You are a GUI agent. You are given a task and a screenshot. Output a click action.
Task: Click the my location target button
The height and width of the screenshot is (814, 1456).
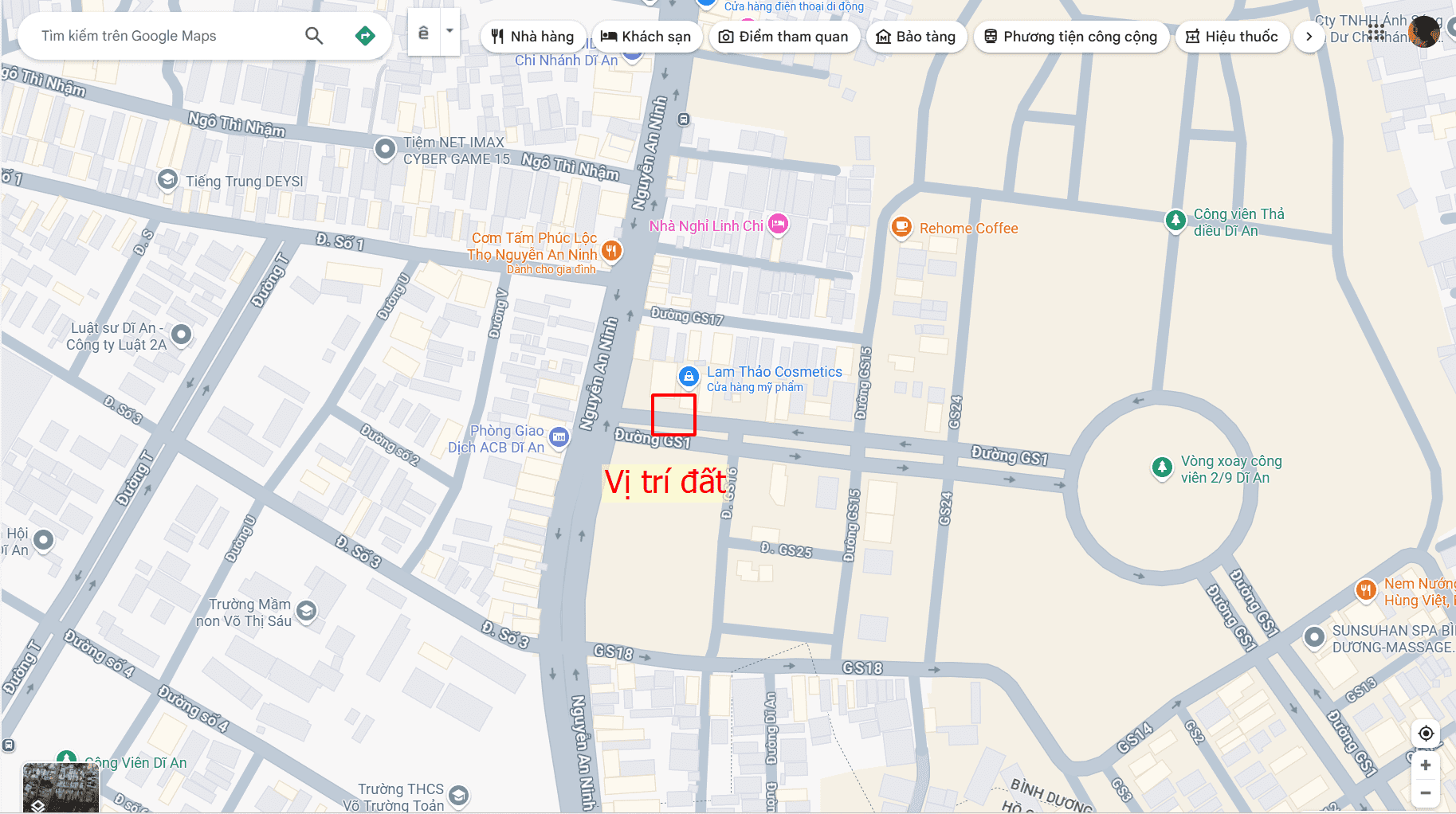point(1426,734)
